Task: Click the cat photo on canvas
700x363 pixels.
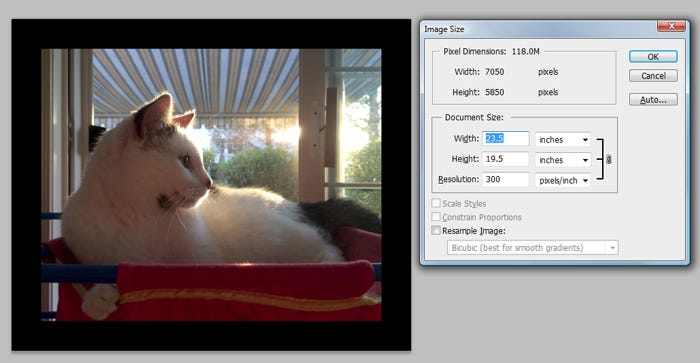Action: pos(211,185)
